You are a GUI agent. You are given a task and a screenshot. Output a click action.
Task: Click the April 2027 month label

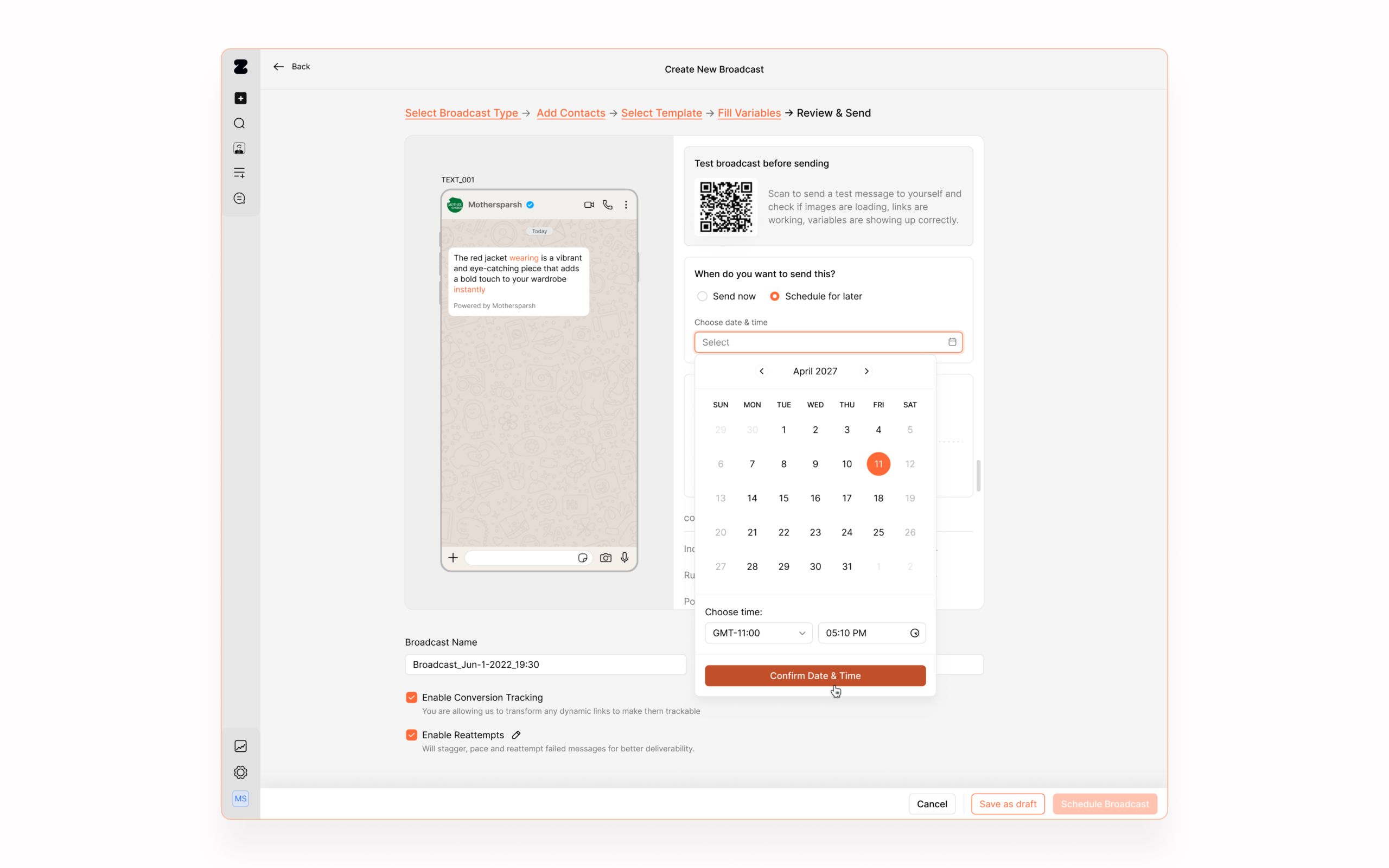[x=815, y=371]
